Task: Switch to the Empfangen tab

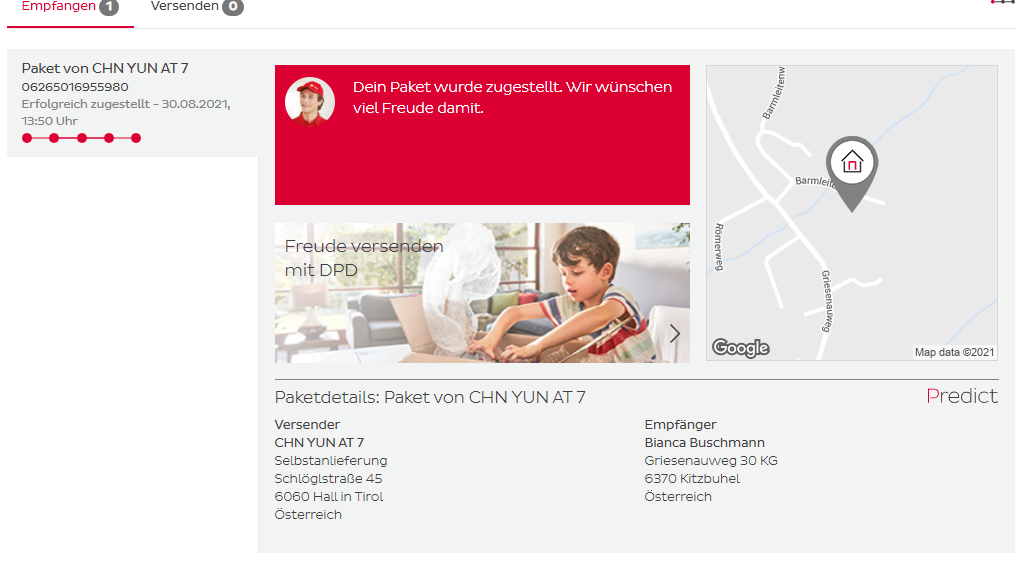Action: tap(70, 8)
